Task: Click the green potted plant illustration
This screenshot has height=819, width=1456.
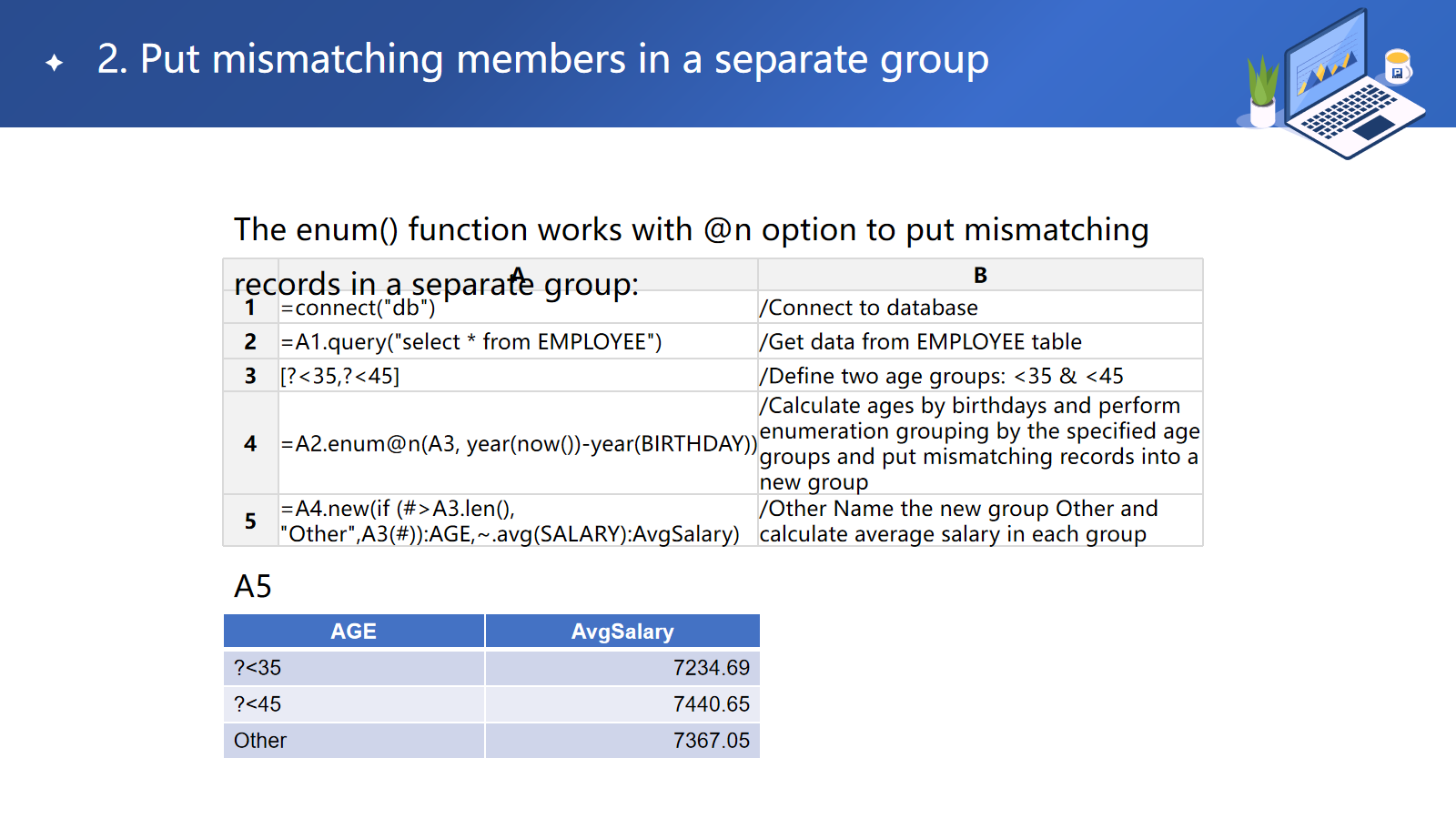Action: click(1262, 93)
